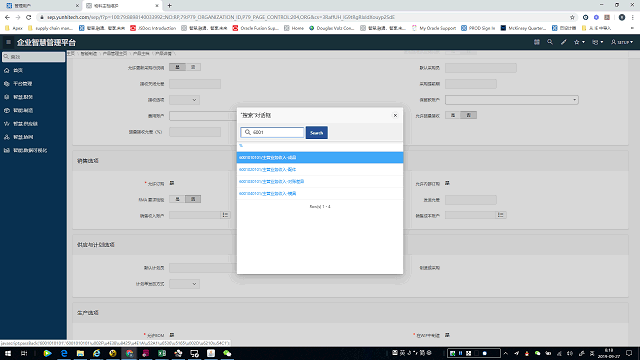Click the grid apps icon in header
The image size is (640, 360).
(x=537, y=42)
